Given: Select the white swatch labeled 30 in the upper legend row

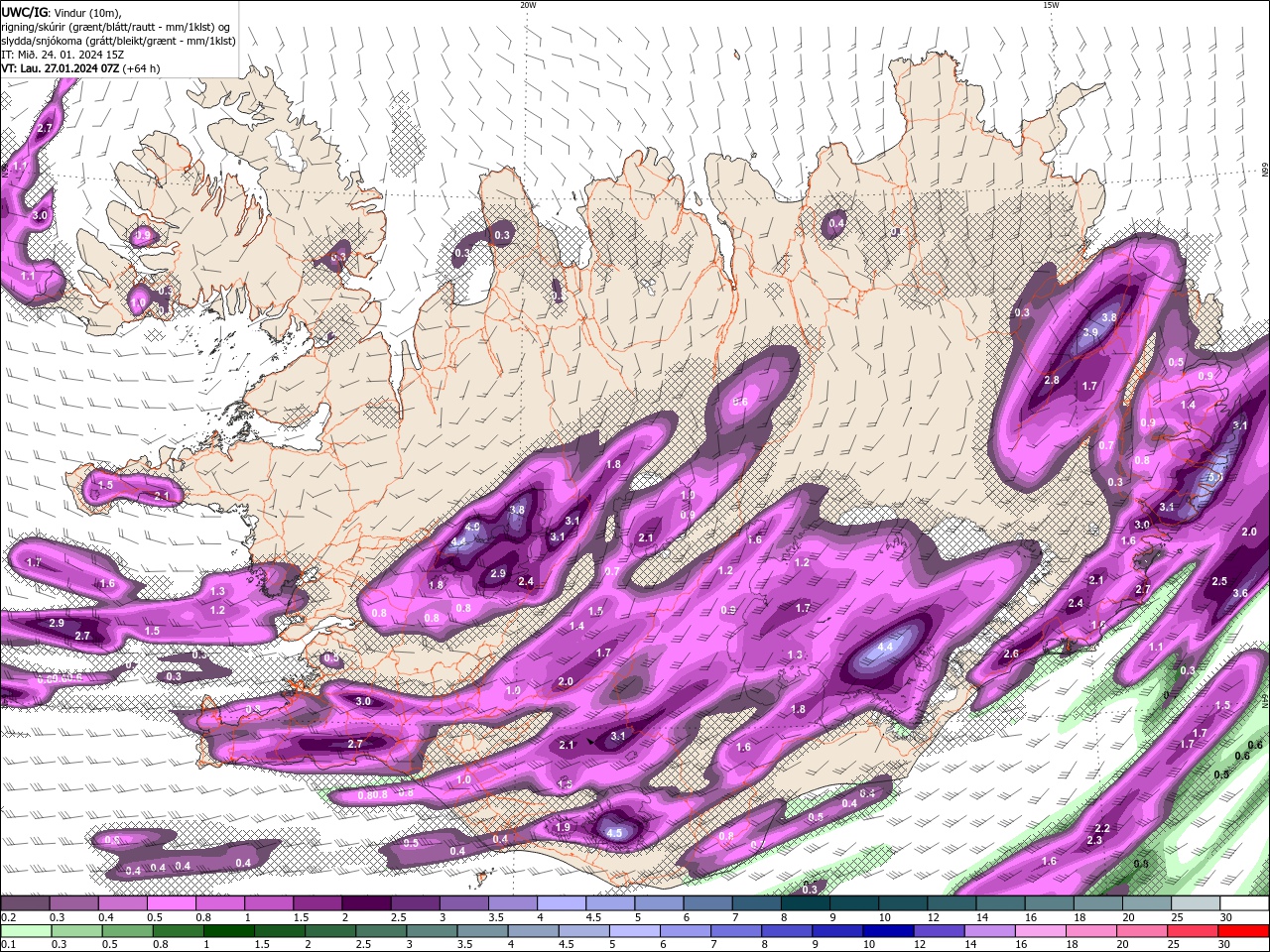Looking at the screenshot, I should click(1245, 903).
